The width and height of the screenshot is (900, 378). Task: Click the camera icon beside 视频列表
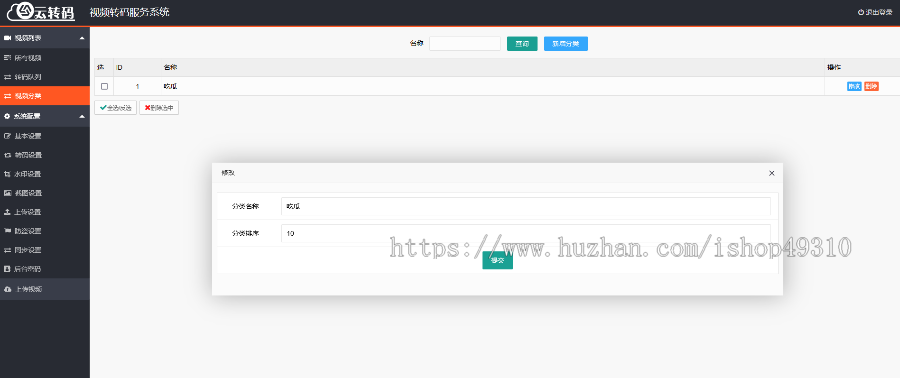point(7,38)
